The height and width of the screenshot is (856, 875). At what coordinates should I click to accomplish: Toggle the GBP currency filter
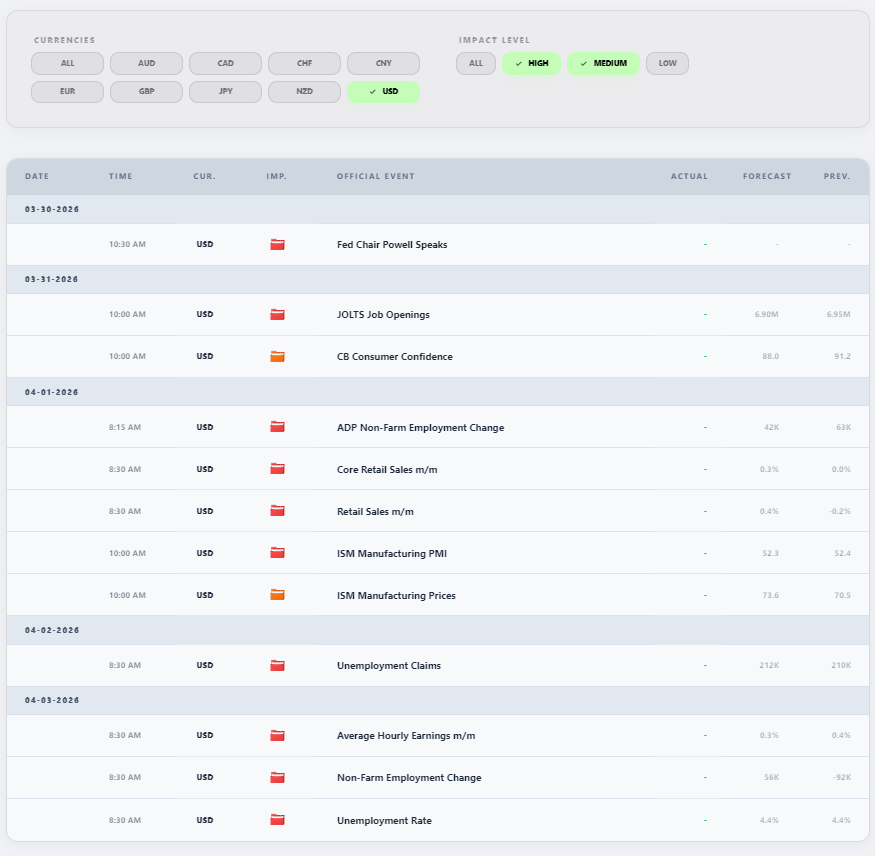(x=146, y=92)
